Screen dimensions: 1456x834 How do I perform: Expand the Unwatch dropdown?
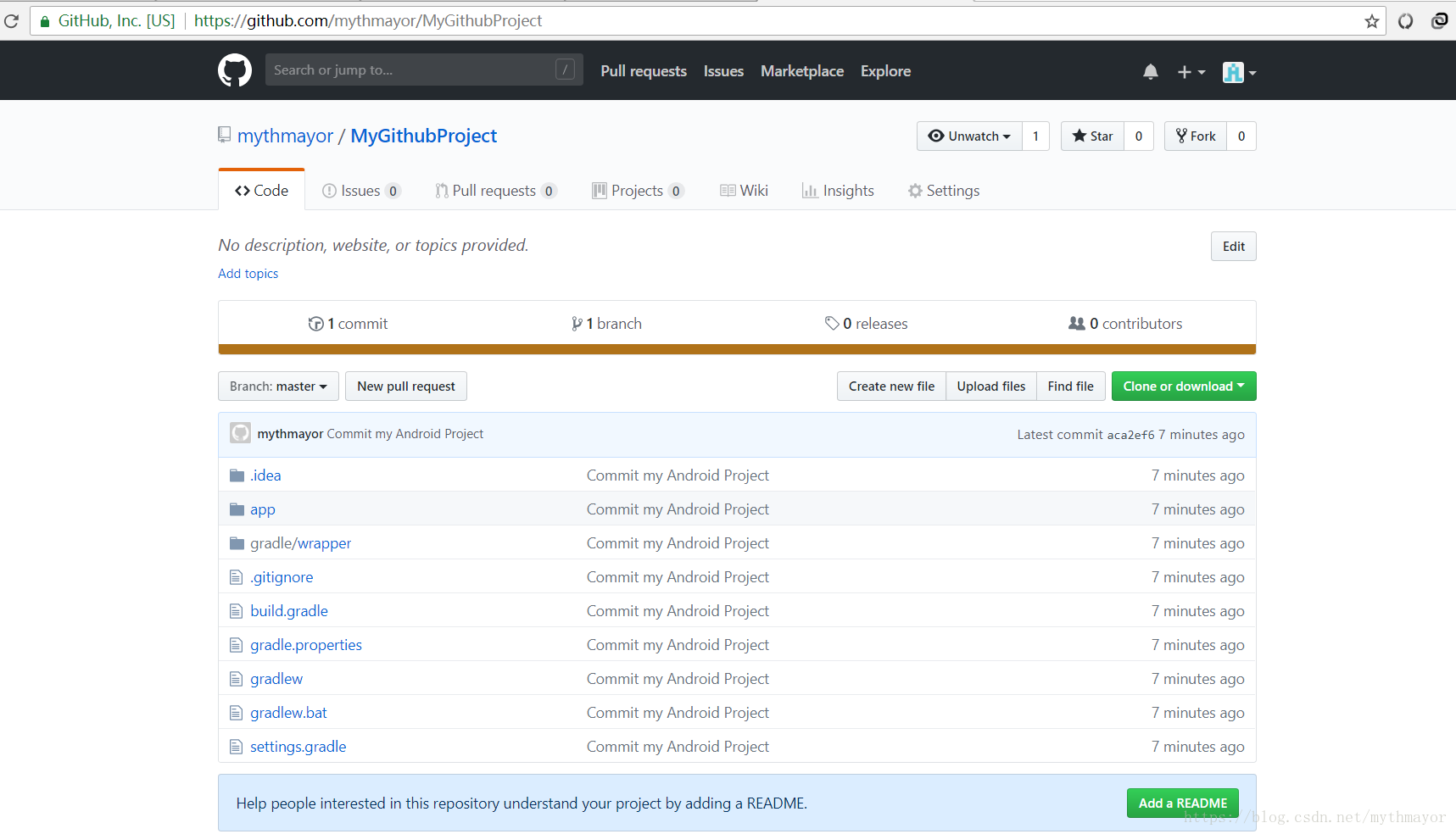tap(969, 136)
